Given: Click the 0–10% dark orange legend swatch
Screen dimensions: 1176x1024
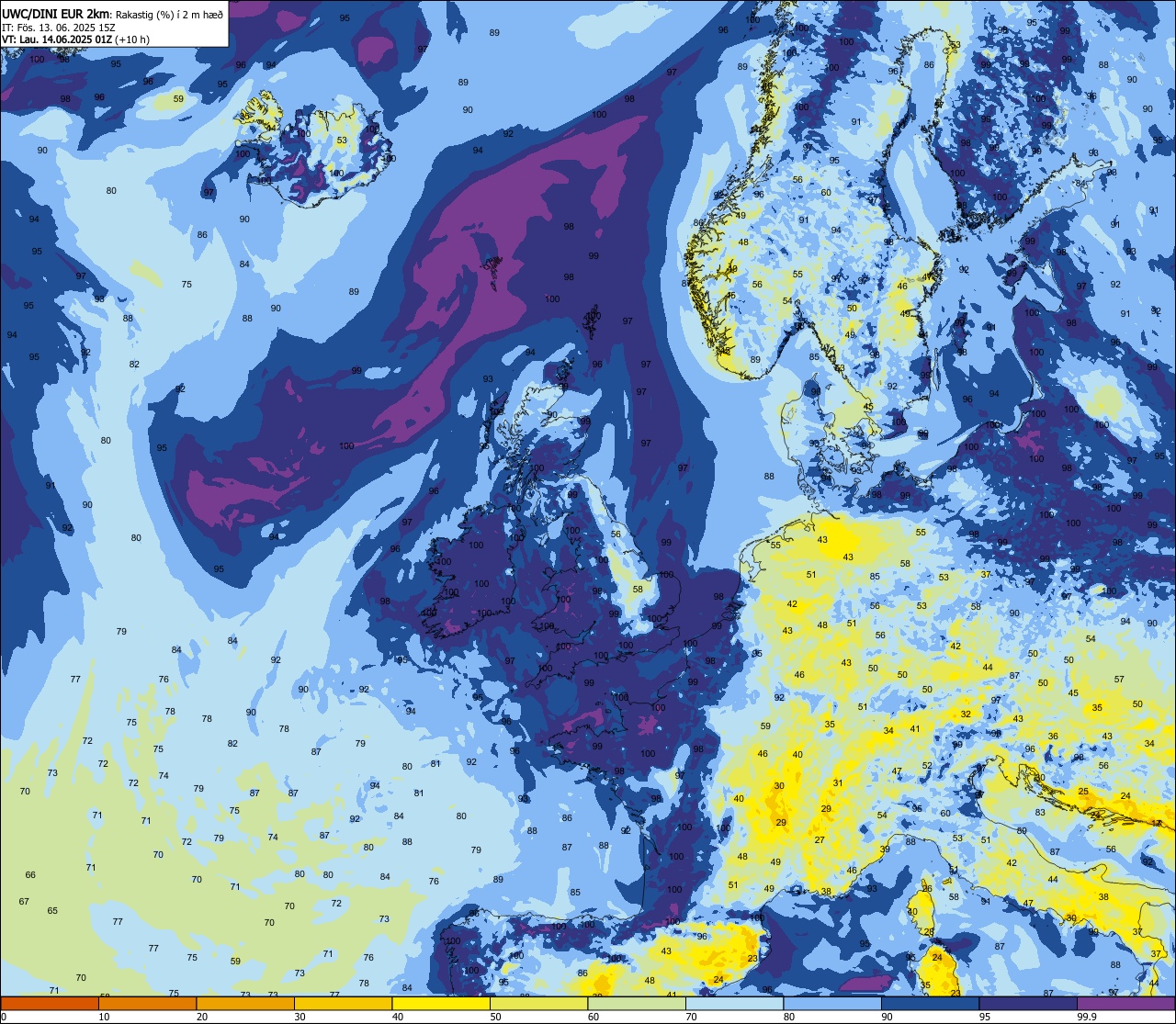Looking at the screenshot, I should [x=50, y=1004].
